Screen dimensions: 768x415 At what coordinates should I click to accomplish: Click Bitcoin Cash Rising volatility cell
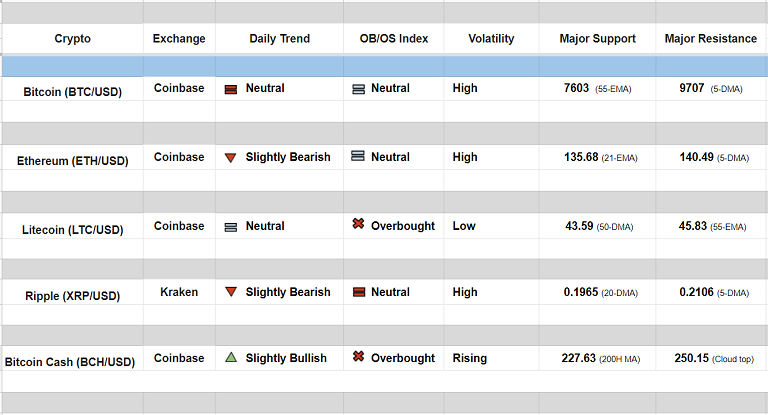(470, 358)
